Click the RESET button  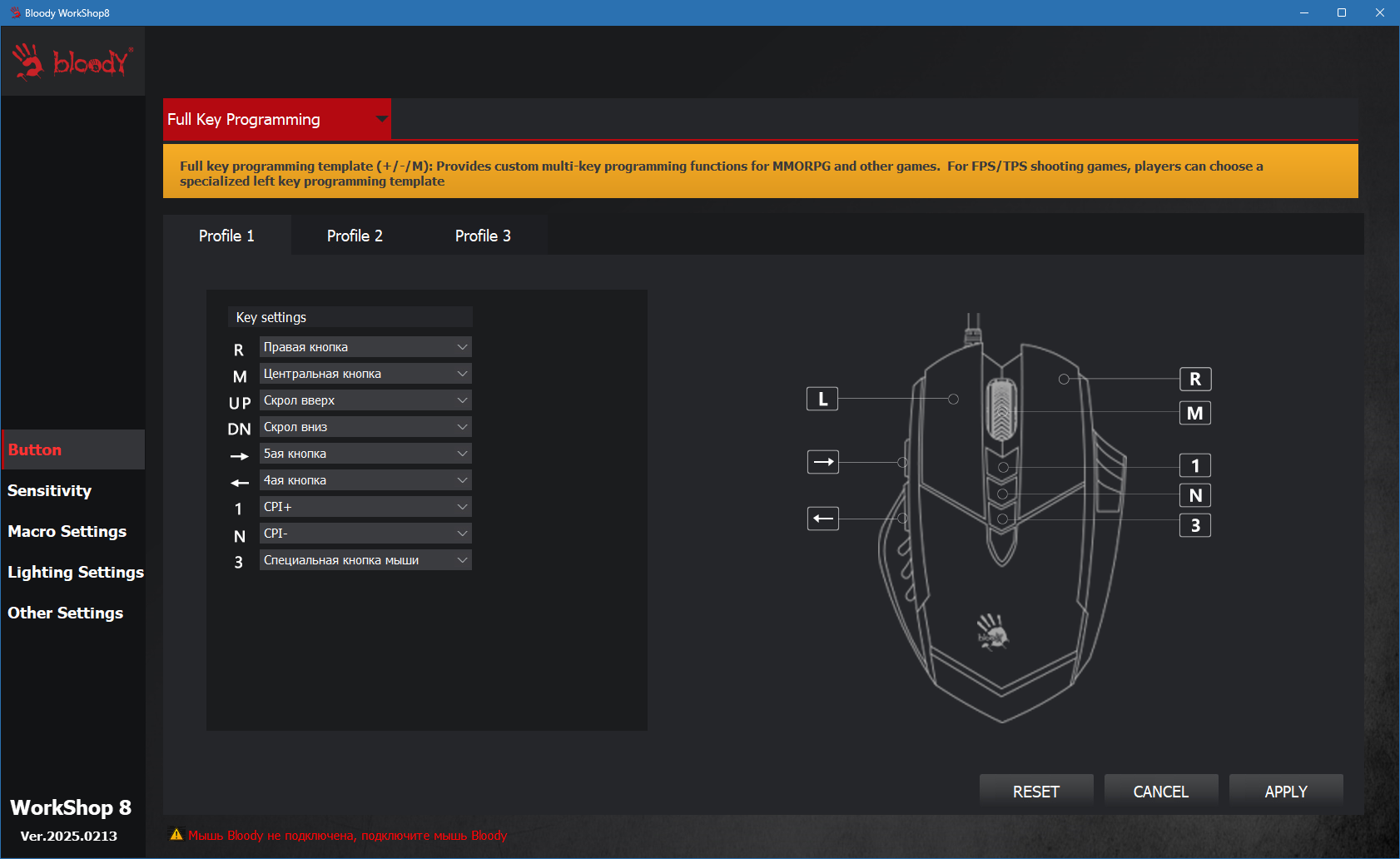click(1036, 792)
